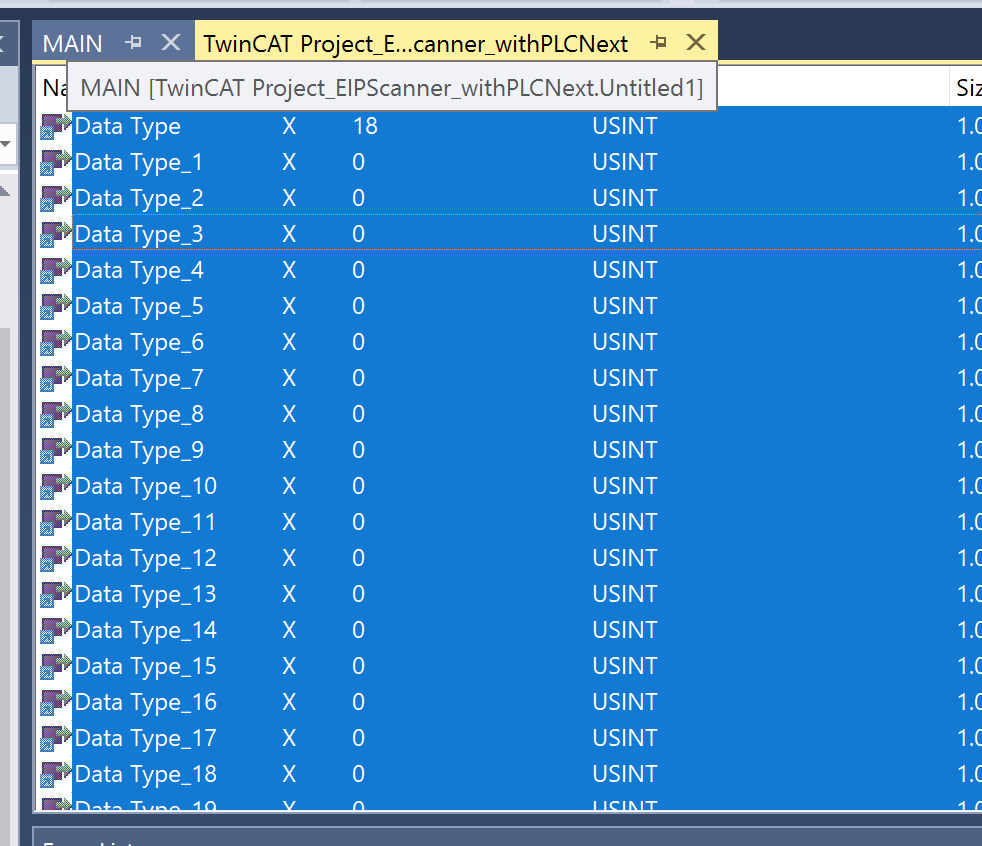
Task: Close the MAIN tab
Action: pyautogui.click(x=171, y=43)
